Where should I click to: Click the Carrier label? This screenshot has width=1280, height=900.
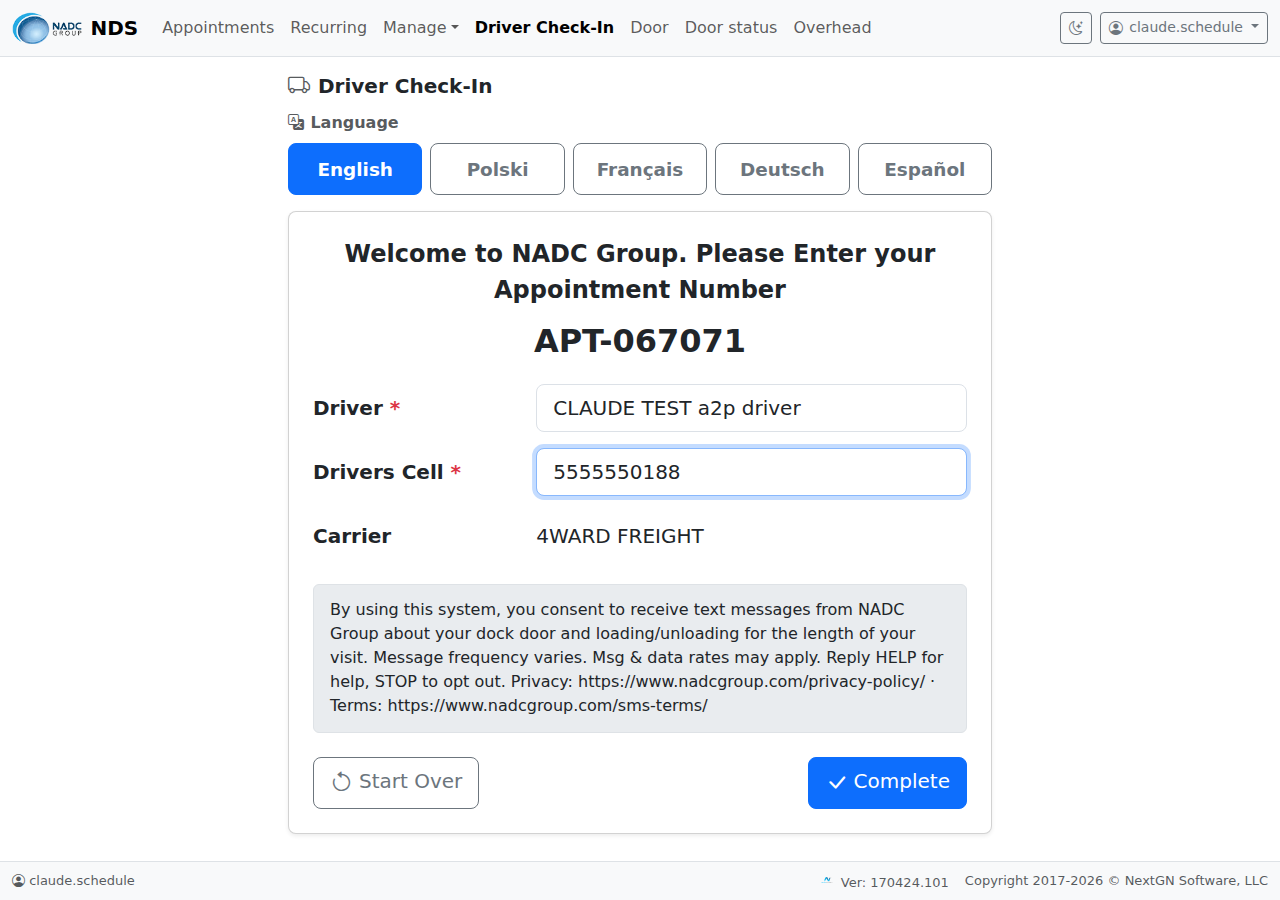(x=352, y=536)
